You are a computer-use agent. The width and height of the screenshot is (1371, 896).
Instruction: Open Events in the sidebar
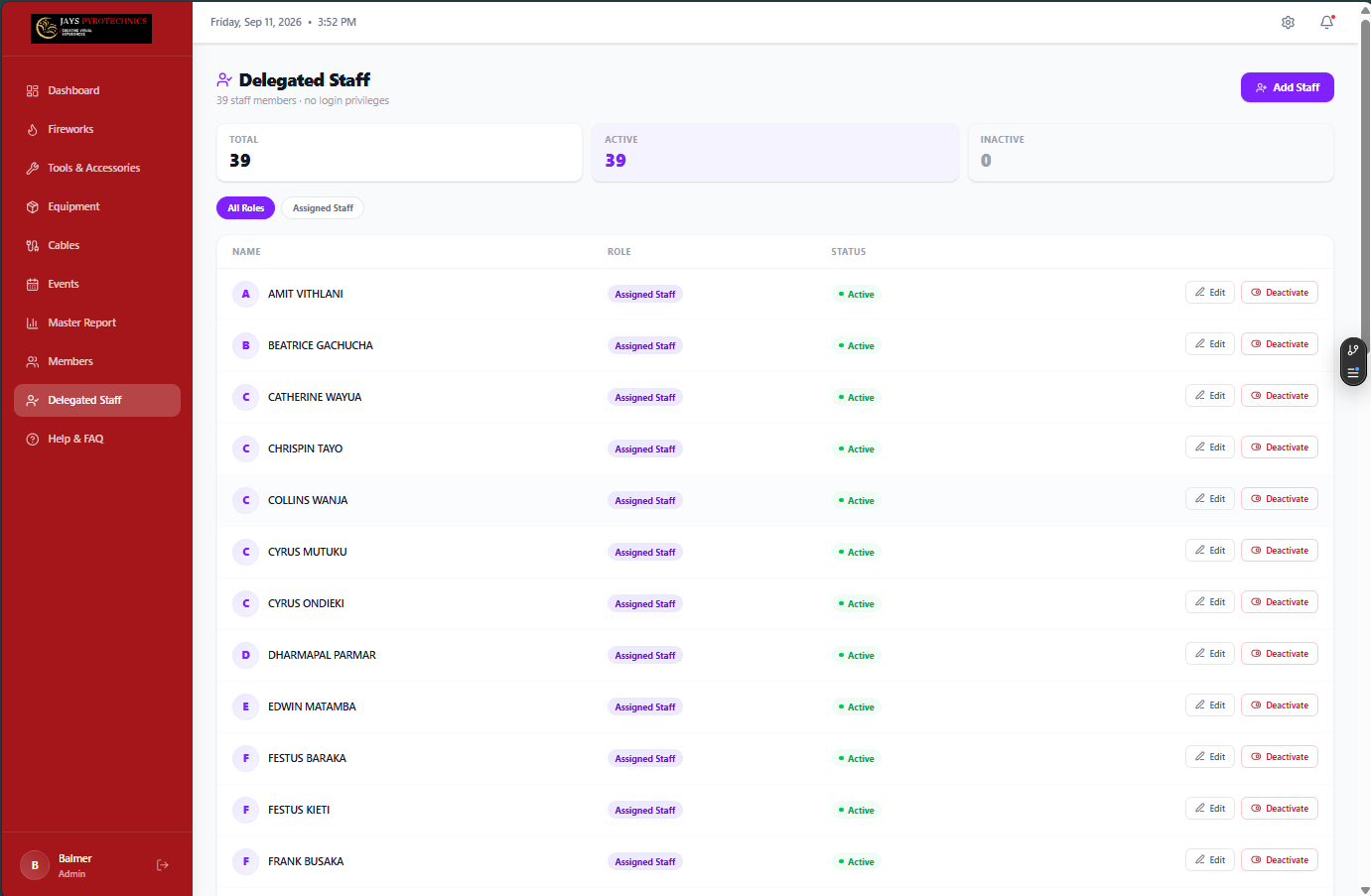pyautogui.click(x=97, y=284)
